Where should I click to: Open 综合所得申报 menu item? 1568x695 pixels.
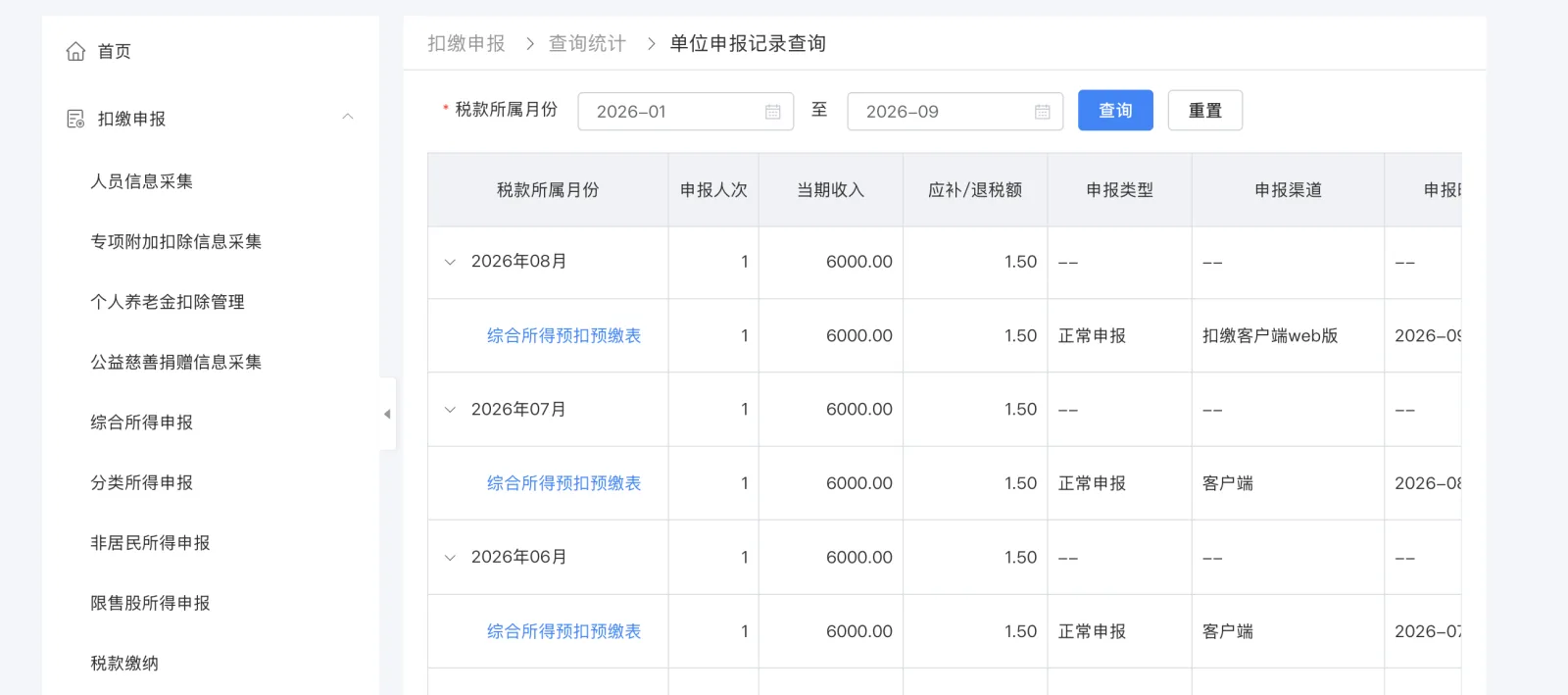coord(141,422)
